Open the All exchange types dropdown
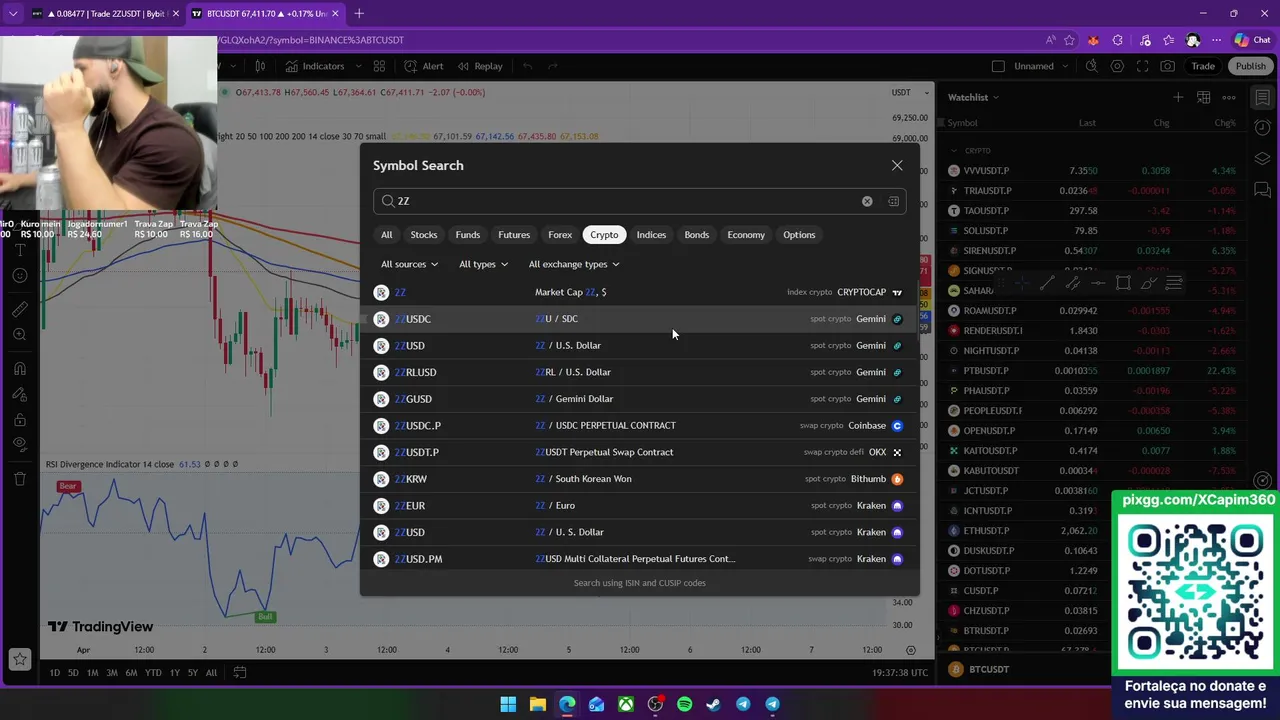Viewport: 1280px width, 720px height. pyautogui.click(x=574, y=264)
